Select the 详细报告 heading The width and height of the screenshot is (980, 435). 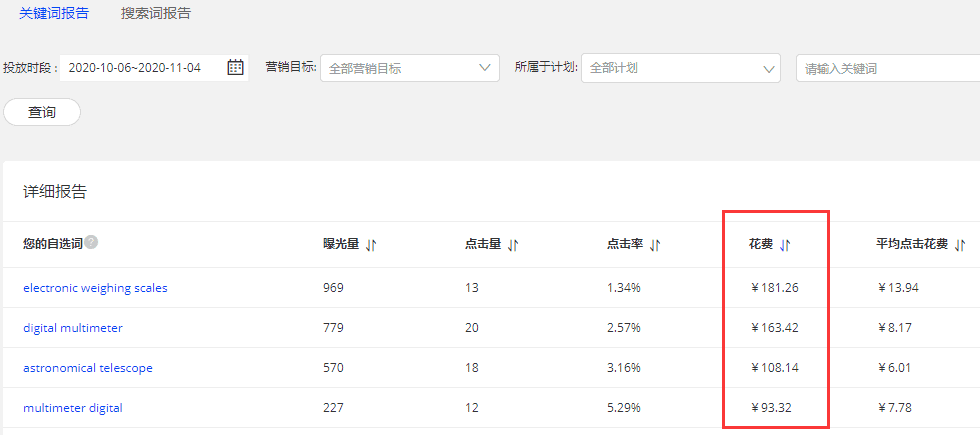coord(54,192)
